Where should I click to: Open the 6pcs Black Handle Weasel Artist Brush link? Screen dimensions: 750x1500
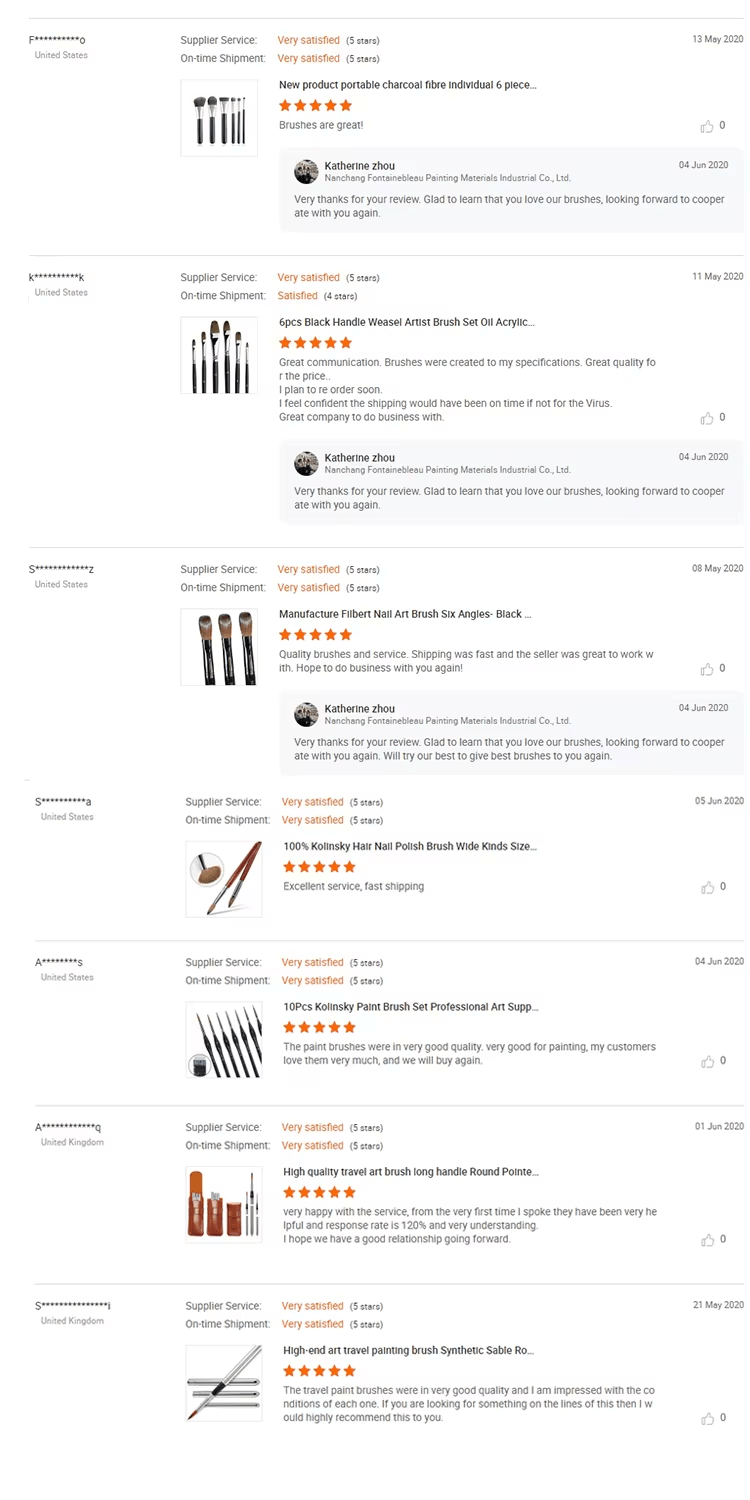406,322
